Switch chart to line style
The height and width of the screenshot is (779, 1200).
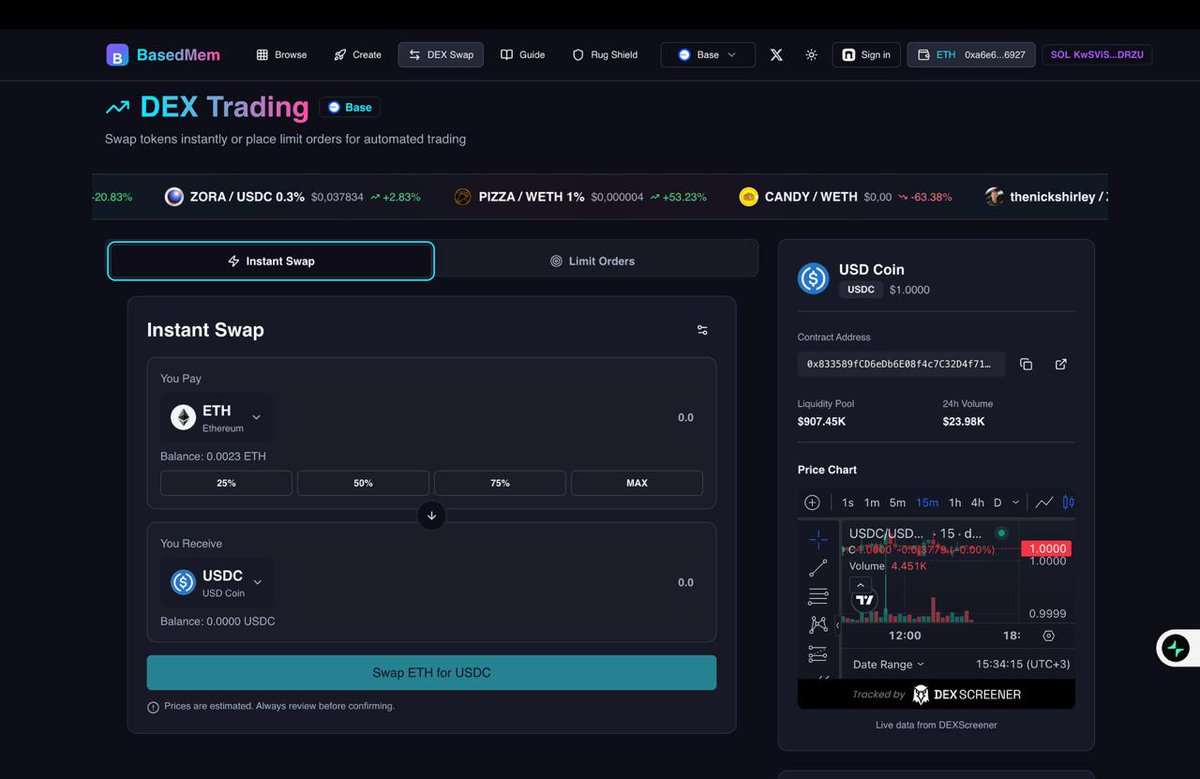coord(1044,502)
